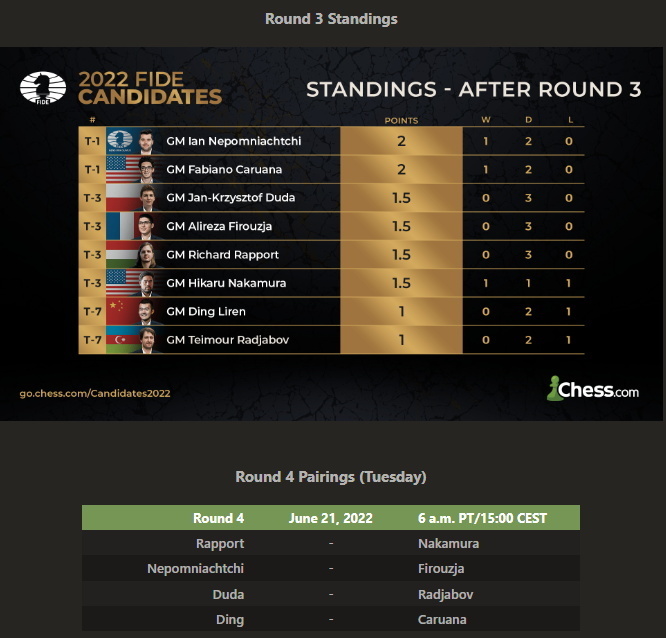Click the Round 4 Pairings (Tuesday) heading
666x638 pixels.
(330, 477)
